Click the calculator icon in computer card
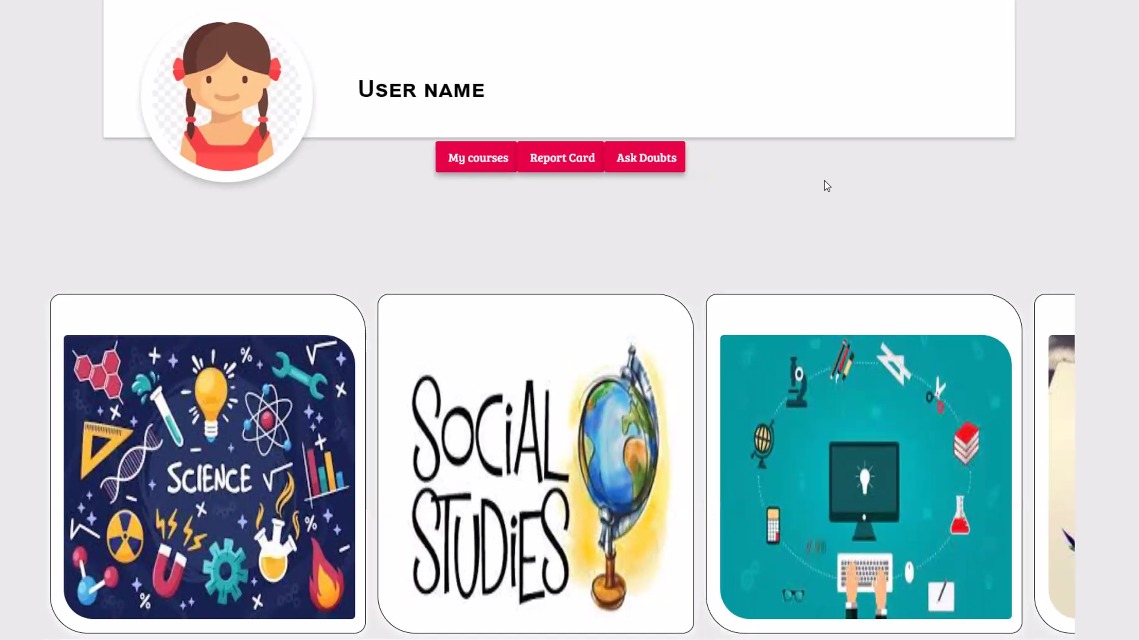 coord(773,524)
